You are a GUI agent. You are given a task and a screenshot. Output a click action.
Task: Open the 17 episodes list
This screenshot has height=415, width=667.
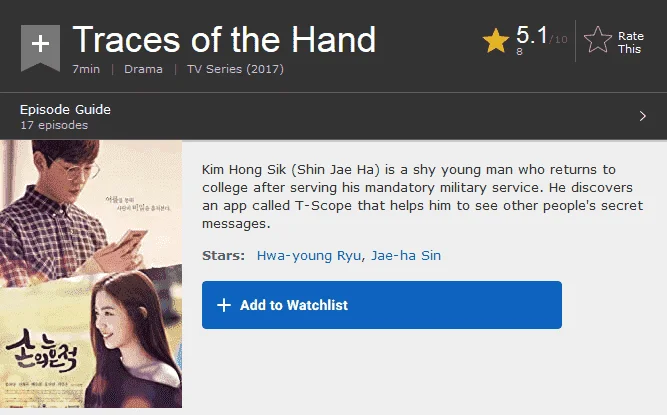54,125
